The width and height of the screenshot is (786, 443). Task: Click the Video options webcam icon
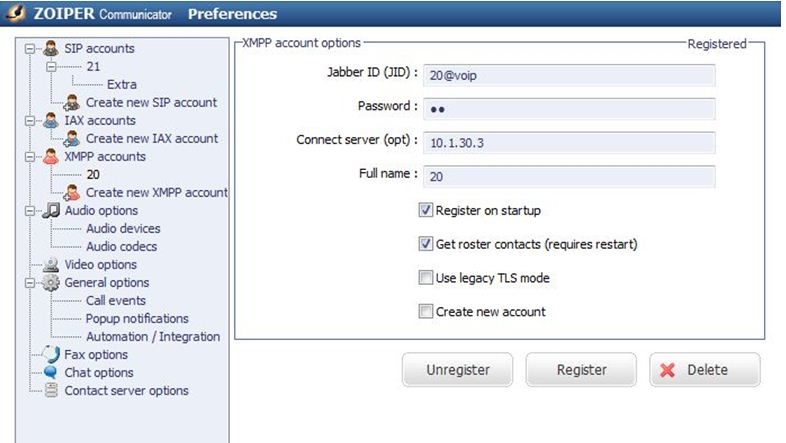click(51, 265)
